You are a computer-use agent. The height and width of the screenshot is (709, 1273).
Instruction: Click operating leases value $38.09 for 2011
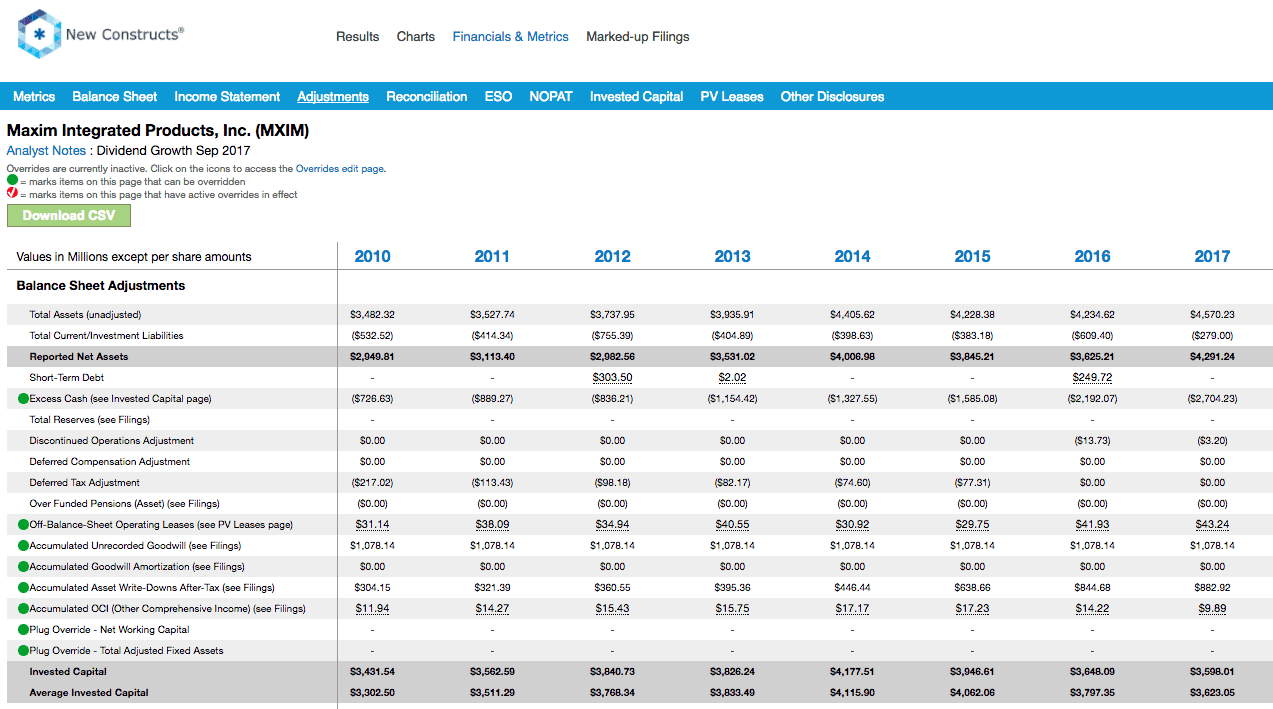(492, 525)
